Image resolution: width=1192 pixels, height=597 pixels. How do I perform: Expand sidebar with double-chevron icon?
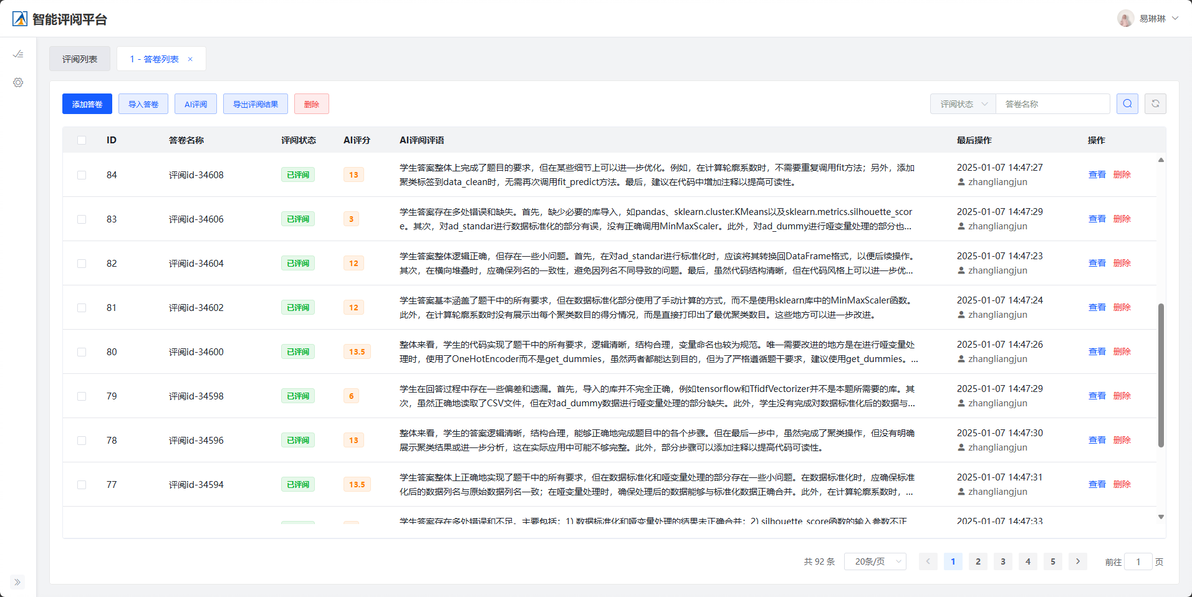coord(18,583)
